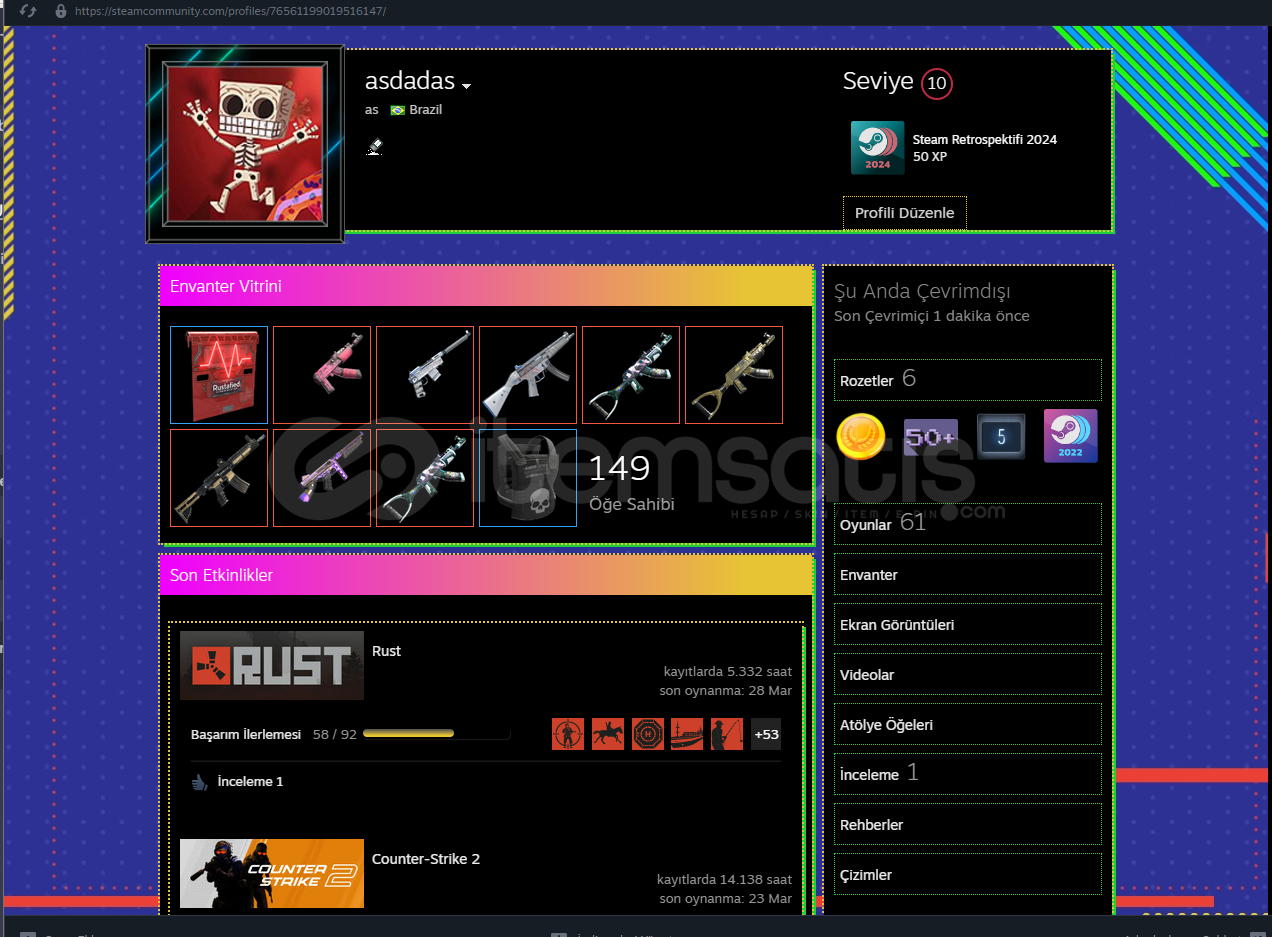Click 'Son Etkinlikler' section header
Viewport: 1272px width, 937px height.
pos(486,575)
